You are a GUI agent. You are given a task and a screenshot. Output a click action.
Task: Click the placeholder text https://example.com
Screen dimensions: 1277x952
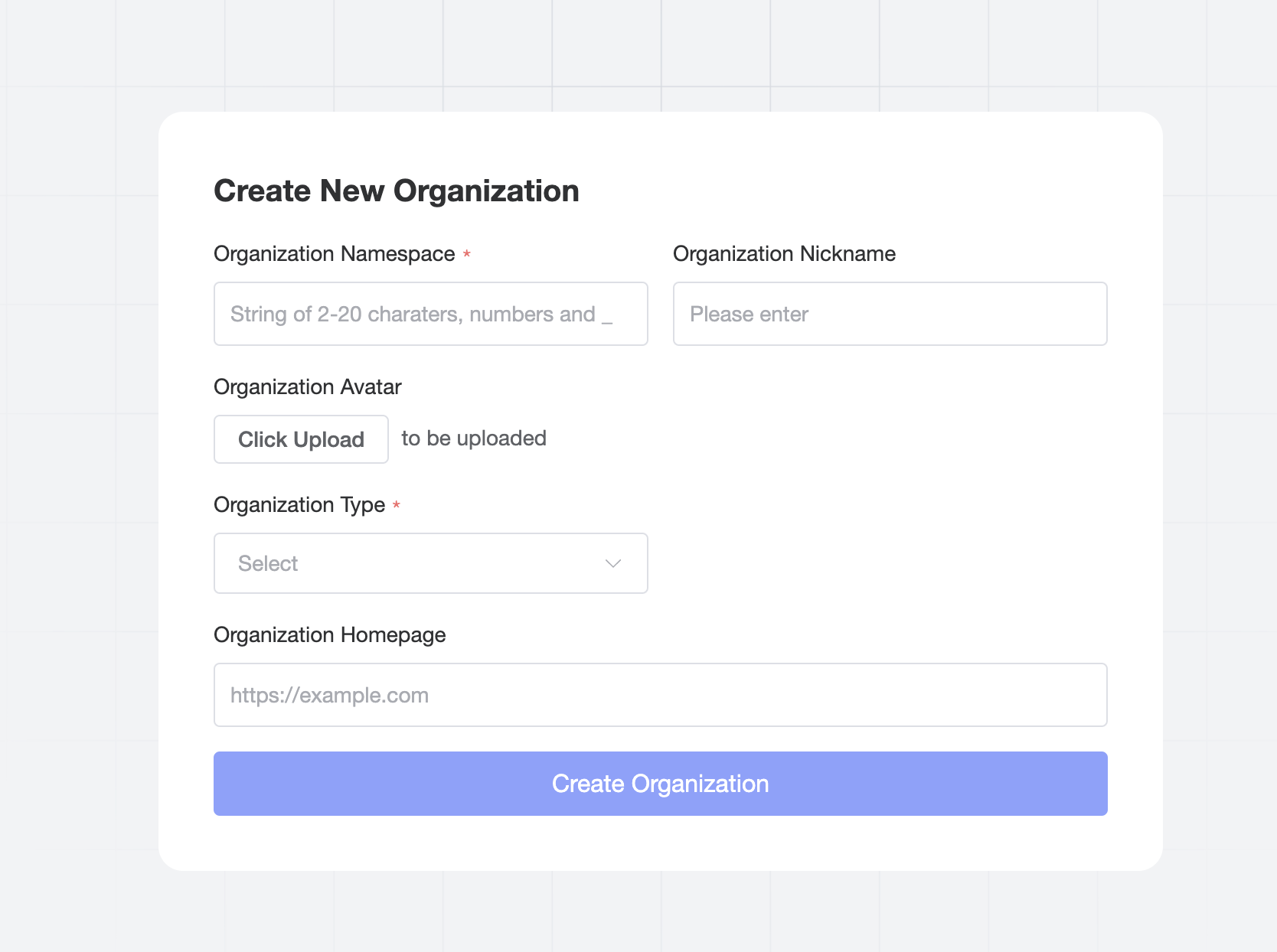point(329,695)
